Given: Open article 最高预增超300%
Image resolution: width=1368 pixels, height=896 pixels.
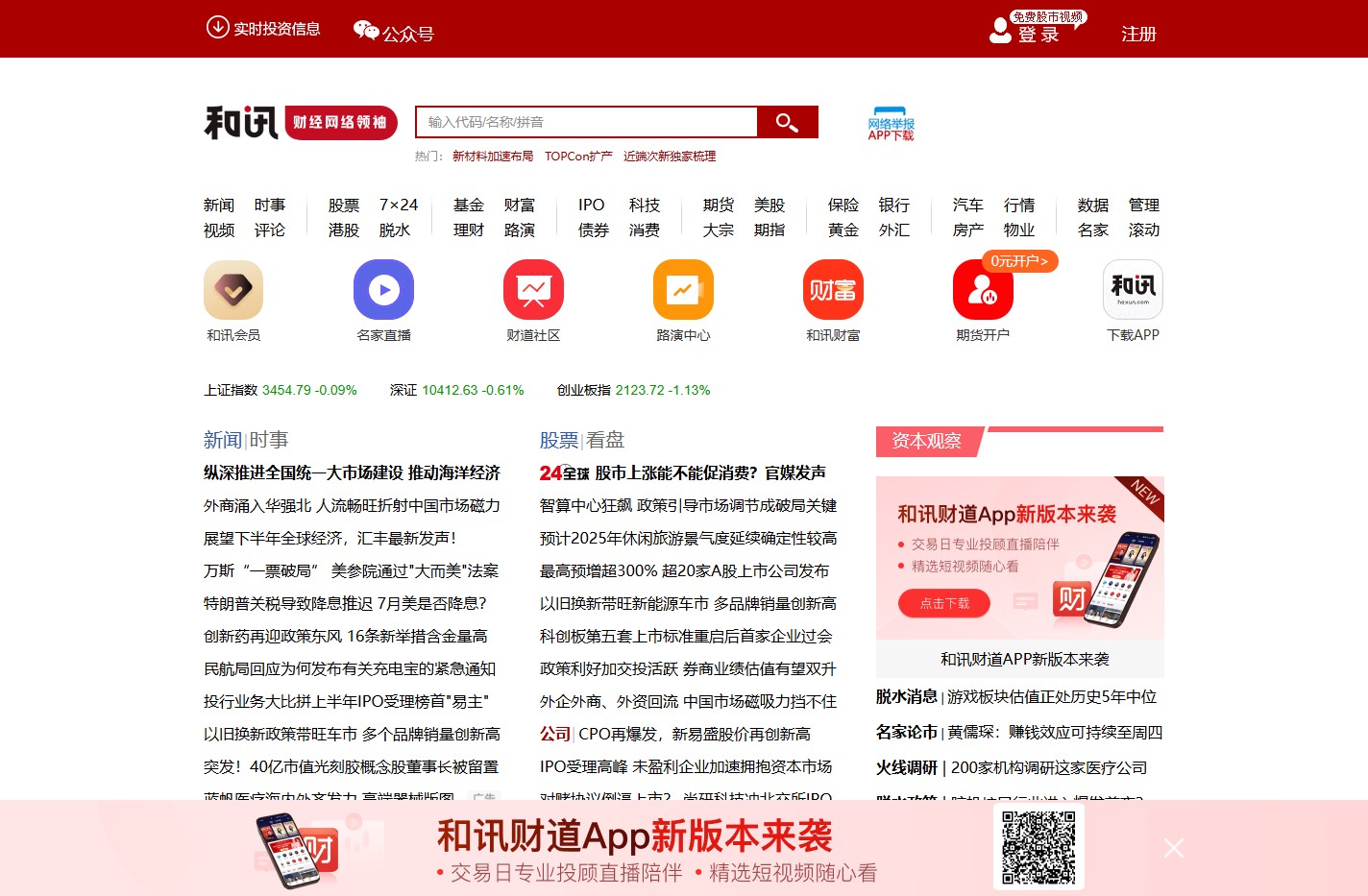Looking at the screenshot, I should point(684,570).
